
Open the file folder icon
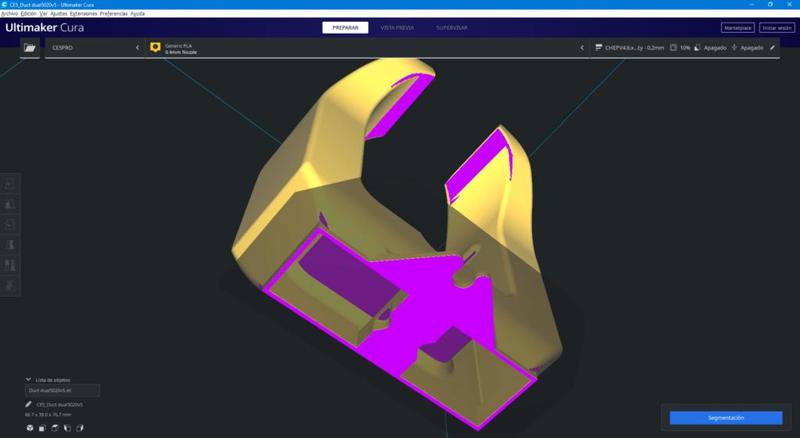point(30,47)
